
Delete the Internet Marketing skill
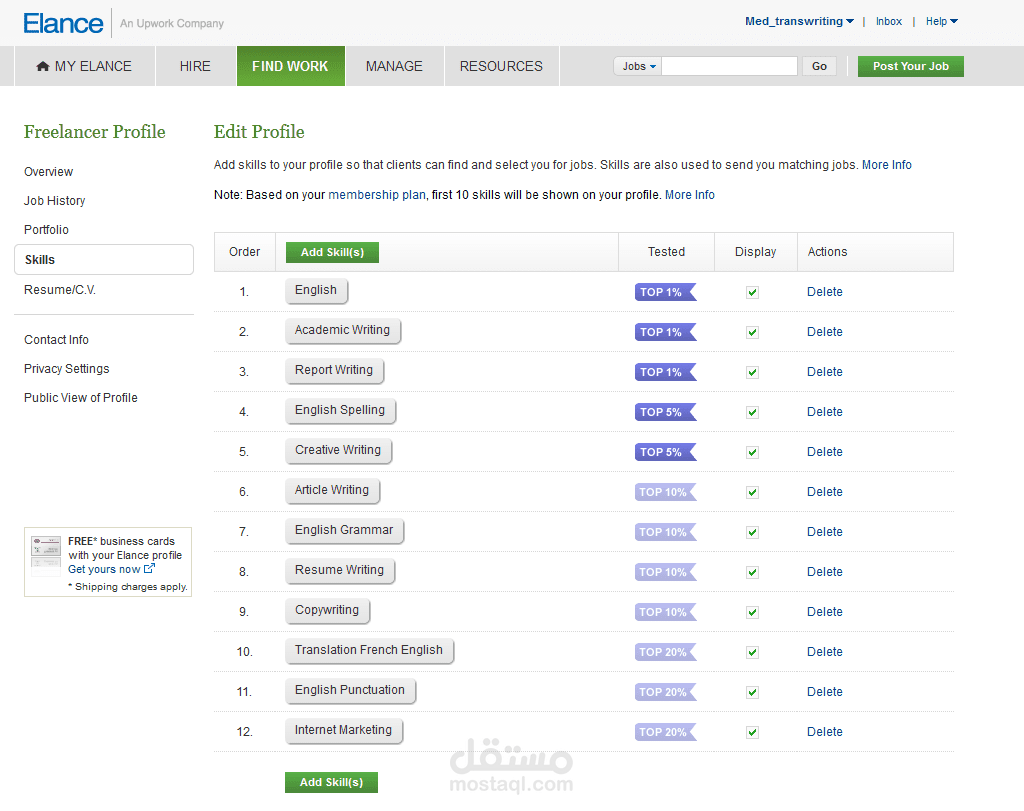coord(824,732)
